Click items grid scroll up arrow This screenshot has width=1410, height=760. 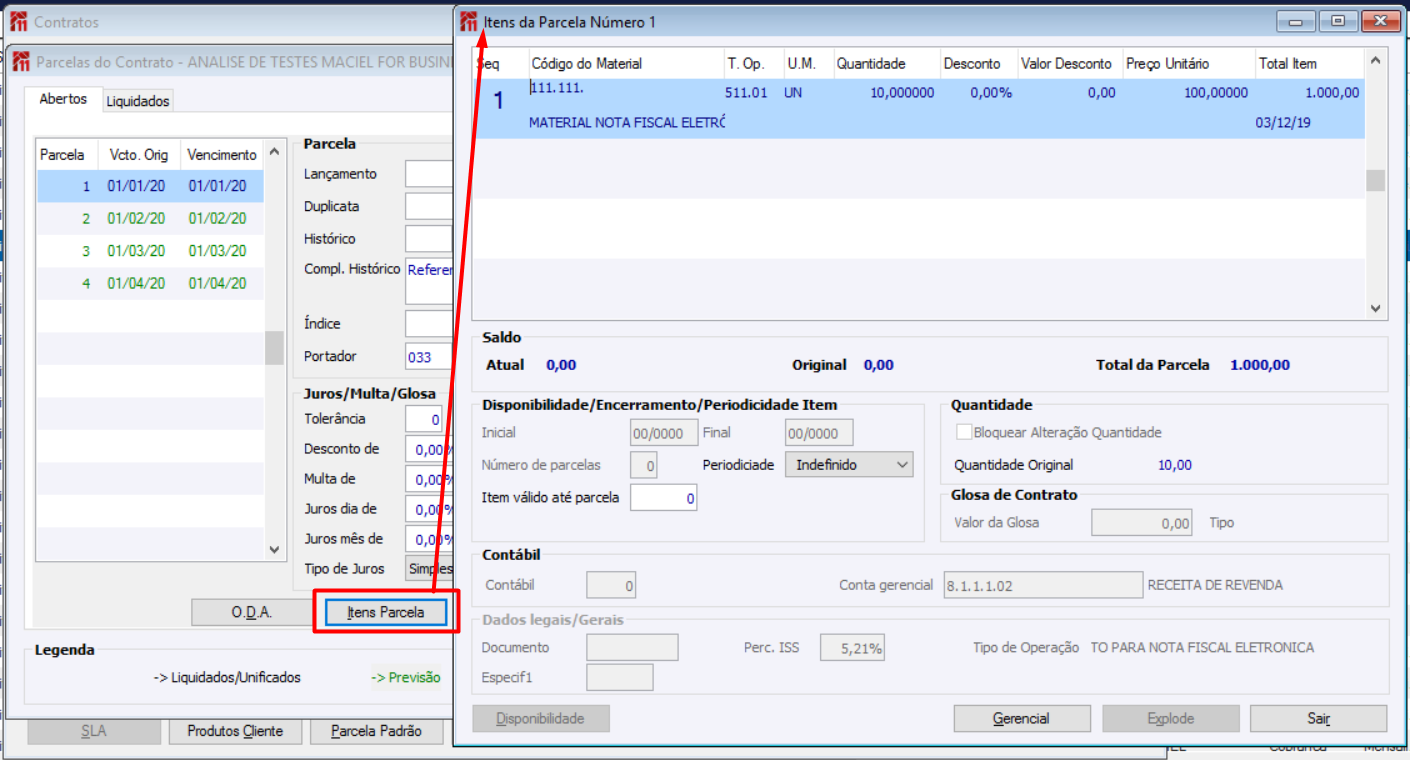(x=1376, y=61)
